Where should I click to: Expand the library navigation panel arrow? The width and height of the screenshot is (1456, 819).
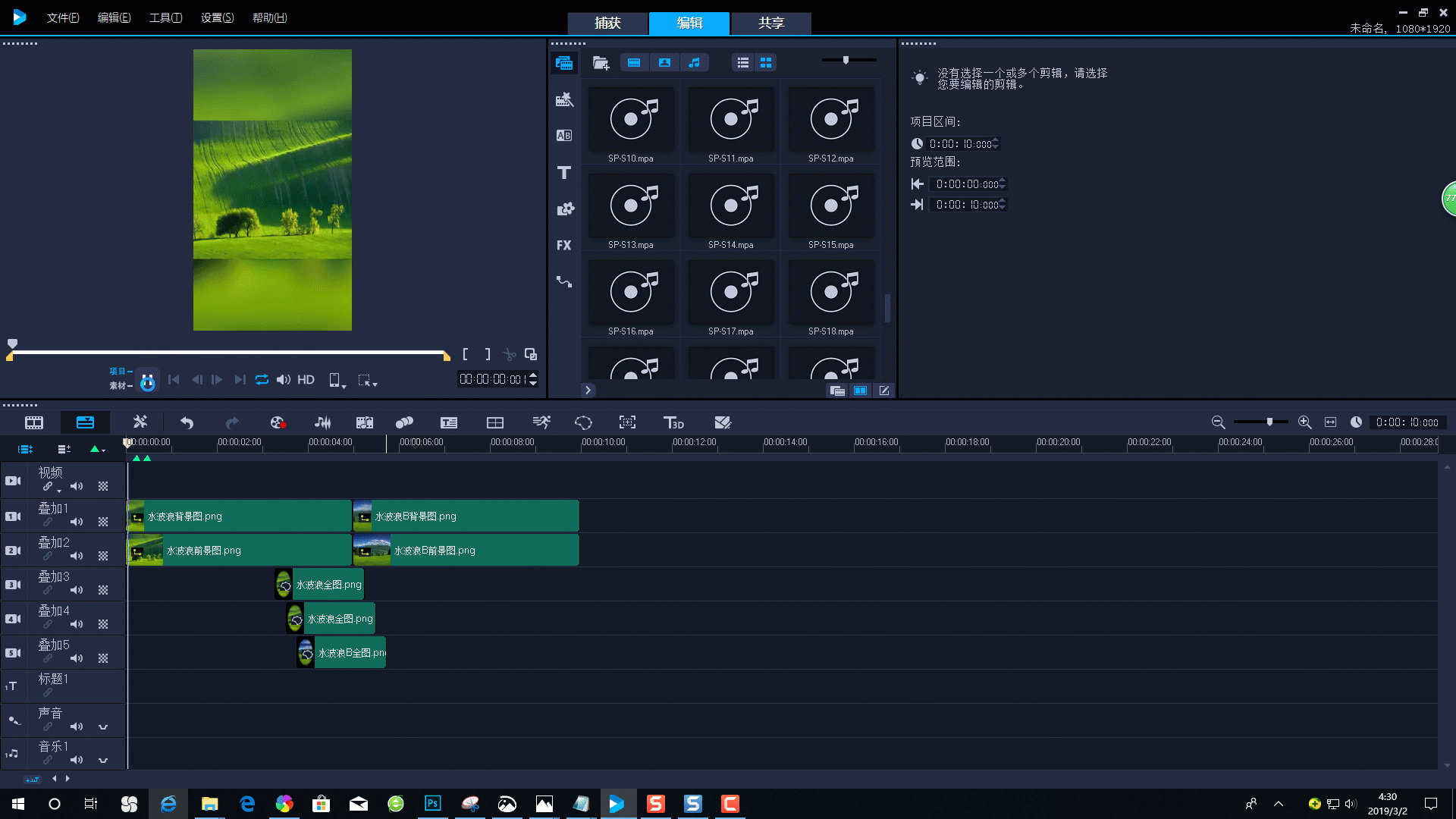(588, 390)
